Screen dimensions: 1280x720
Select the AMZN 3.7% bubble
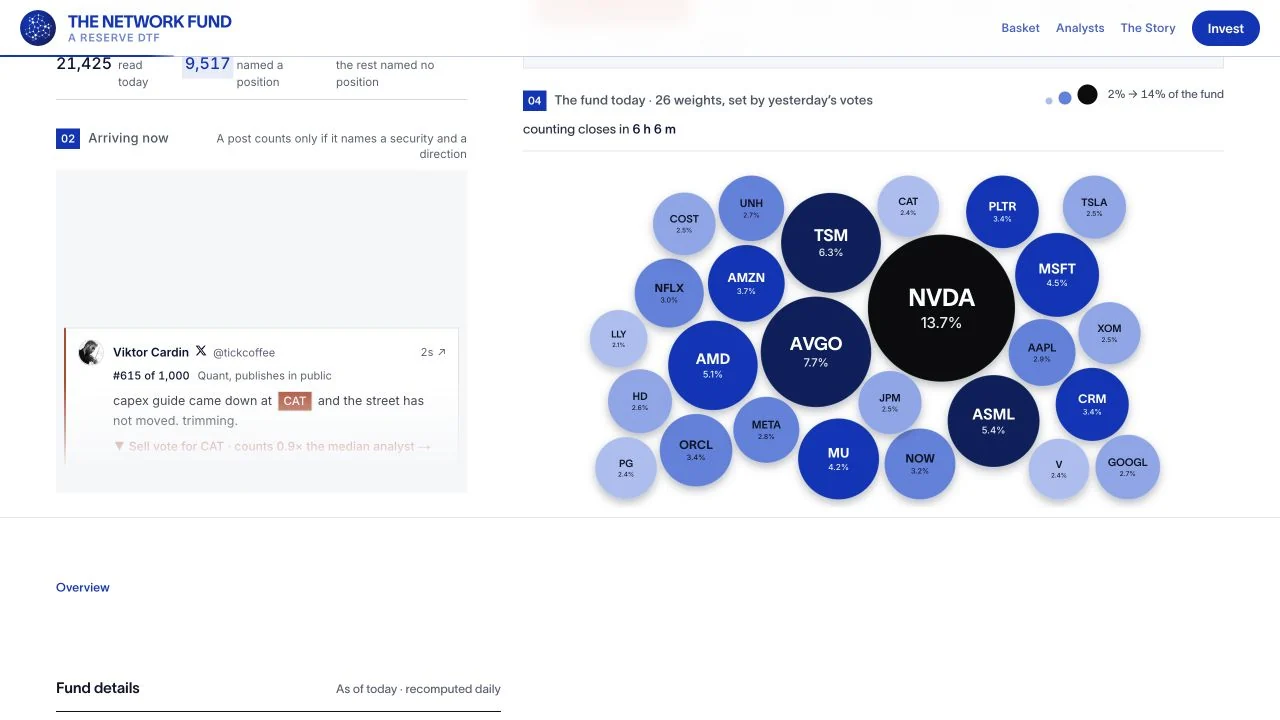746,283
